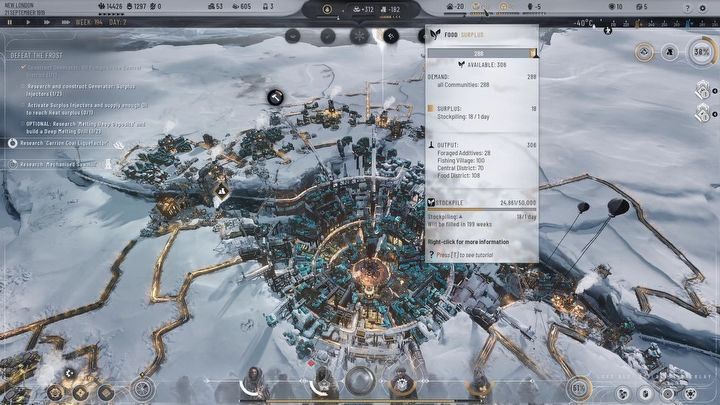Click the round arrow button beside Food tooltip

(391, 36)
